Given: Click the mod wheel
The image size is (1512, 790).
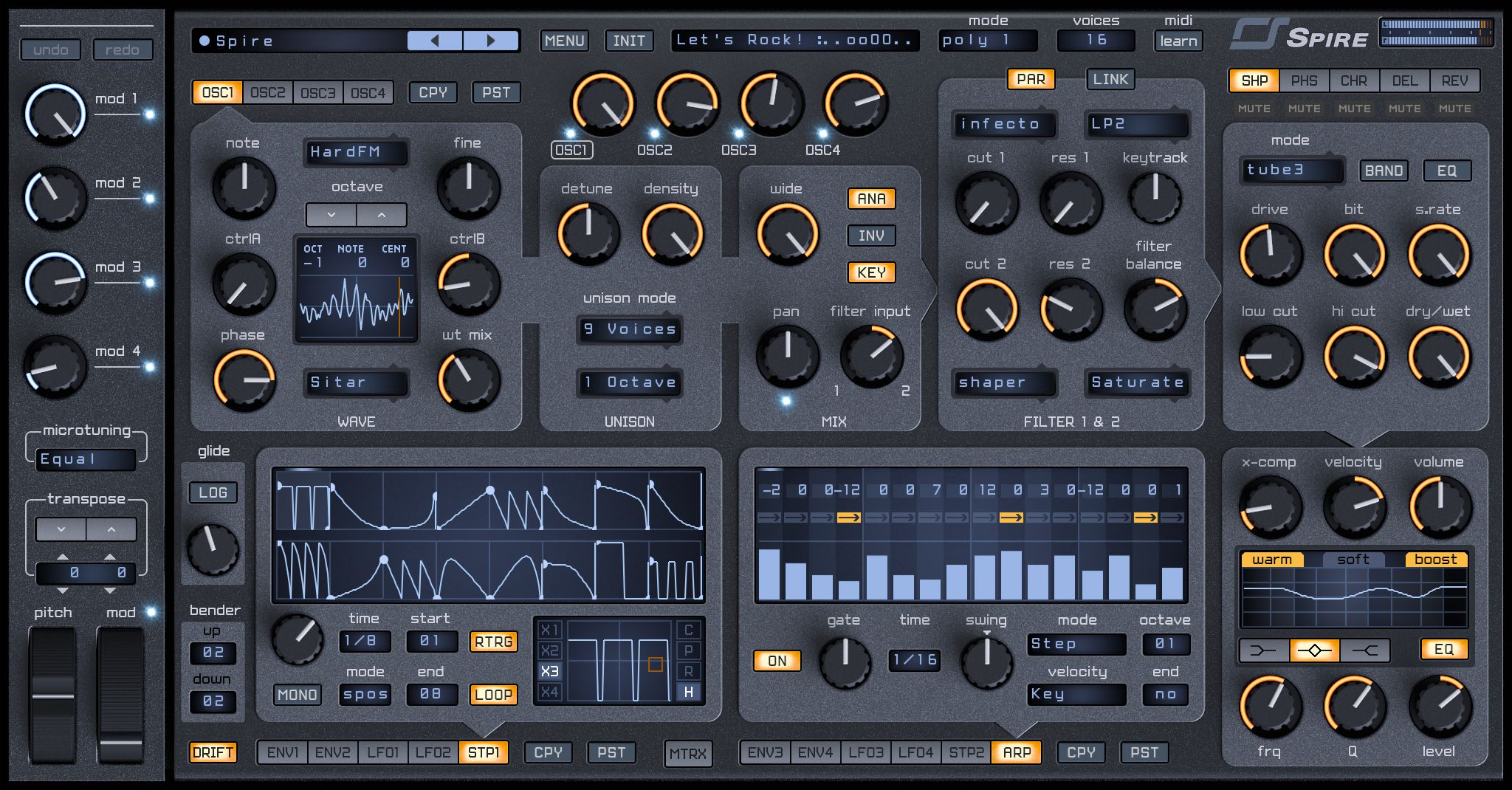Looking at the screenshot, I should pyautogui.click(x=121, y=694).
